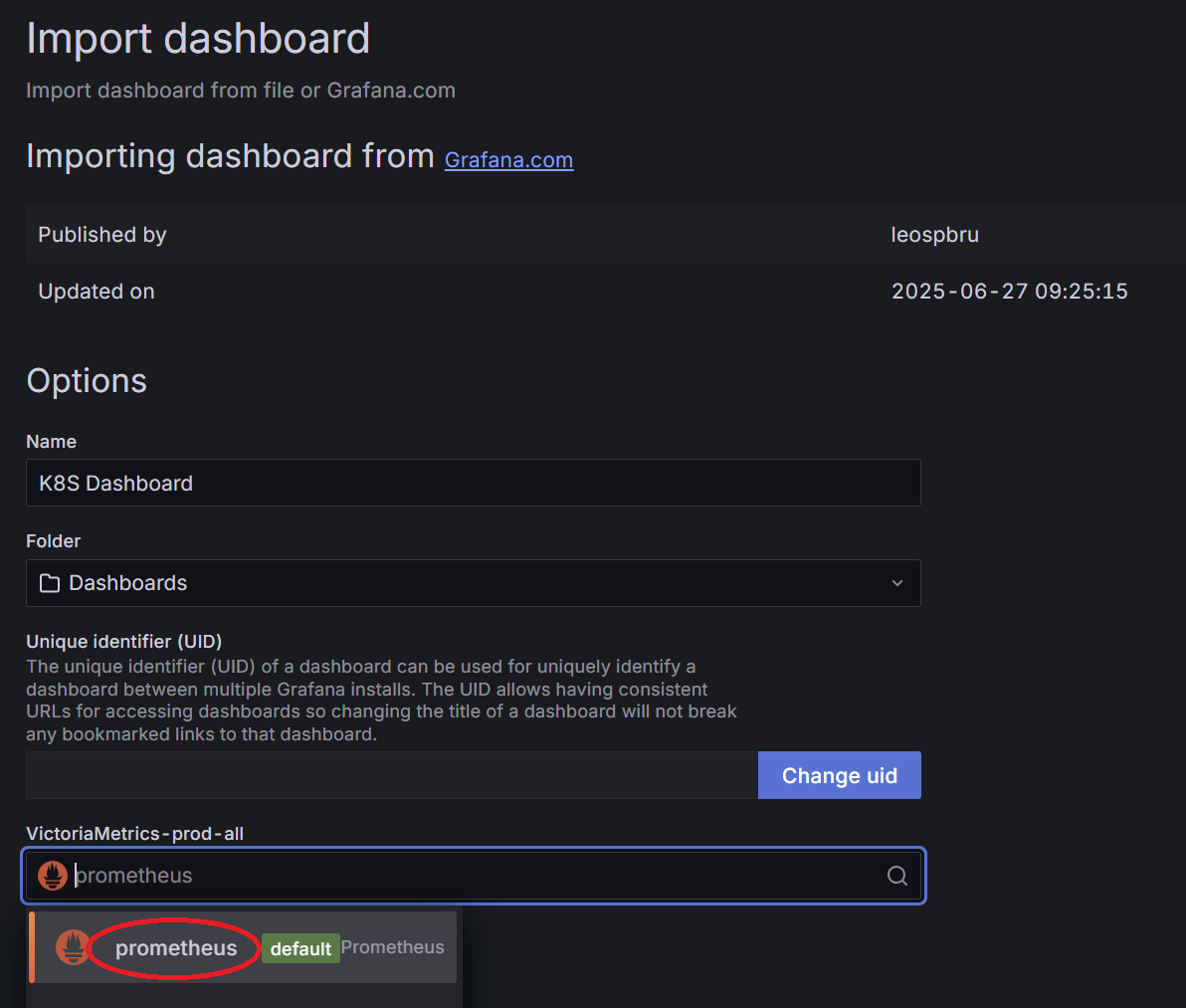Click the Updated on date value

pyautogui.click(x=1009, y=292)
